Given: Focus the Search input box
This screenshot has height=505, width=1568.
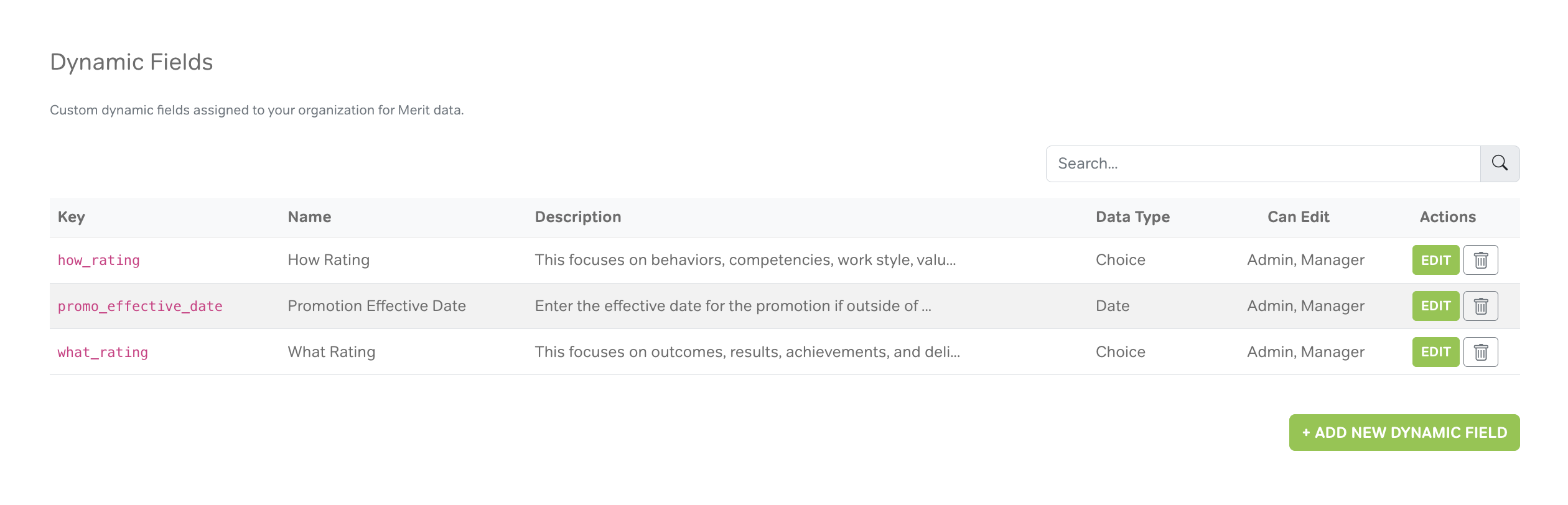Looking at the screenshot, I should pos(1263,164).
